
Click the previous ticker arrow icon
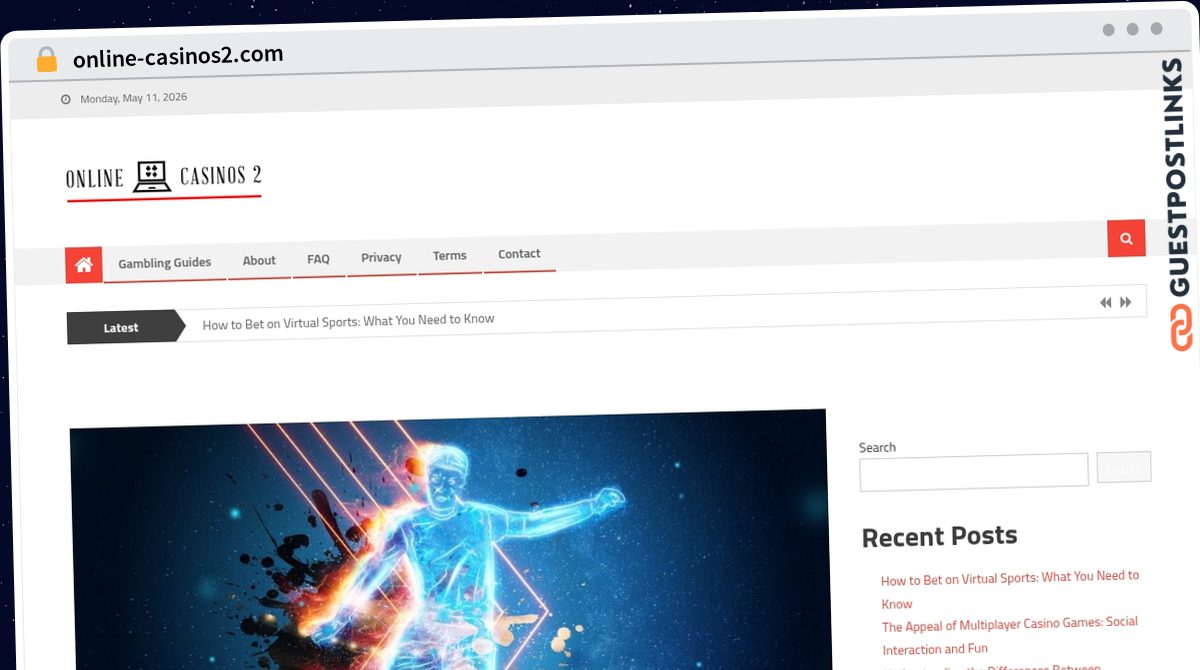click(x=1105, y=302)
